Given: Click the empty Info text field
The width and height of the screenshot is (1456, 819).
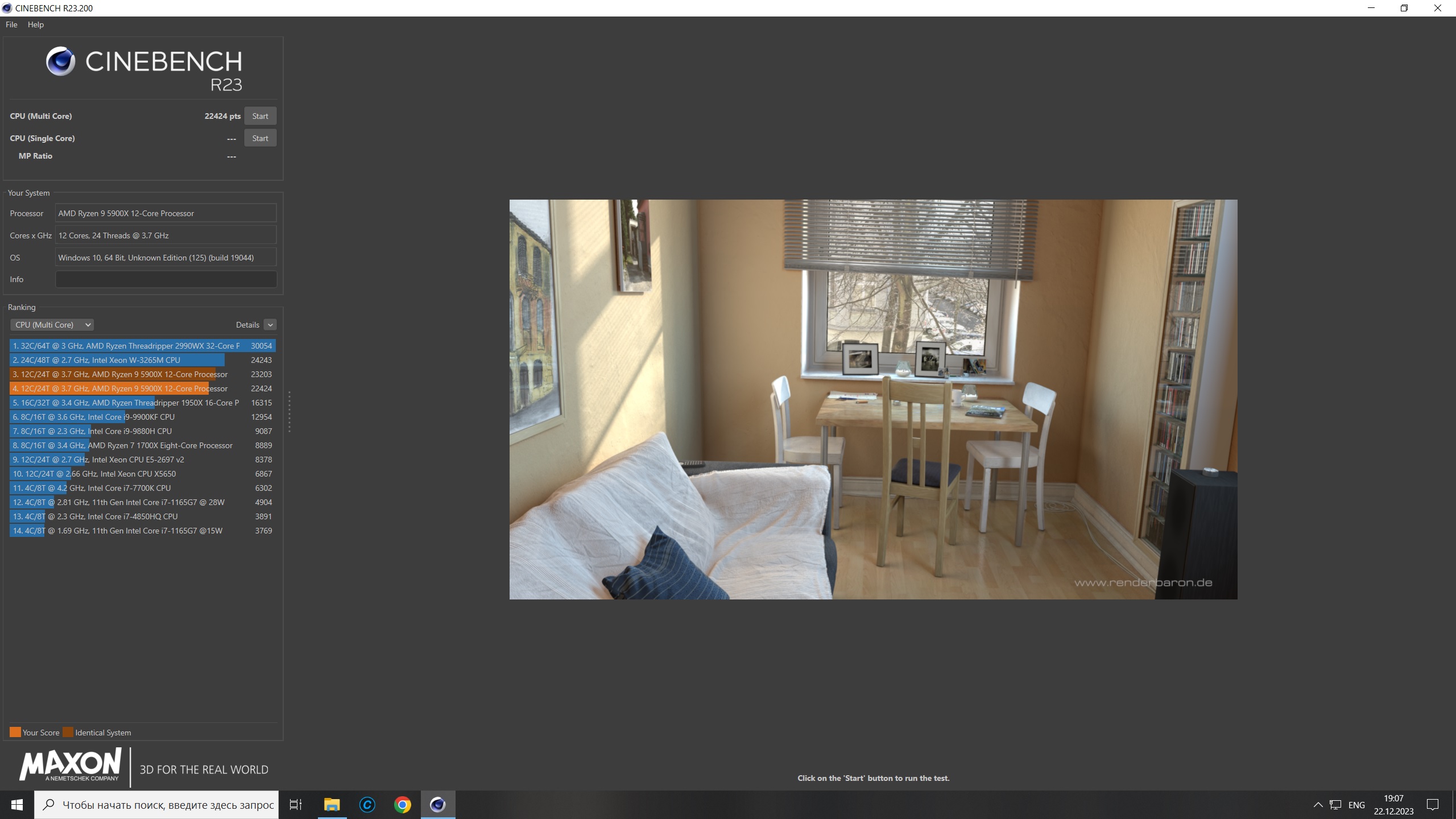Looking at the screenshot, I should click(x=166, y=279).
